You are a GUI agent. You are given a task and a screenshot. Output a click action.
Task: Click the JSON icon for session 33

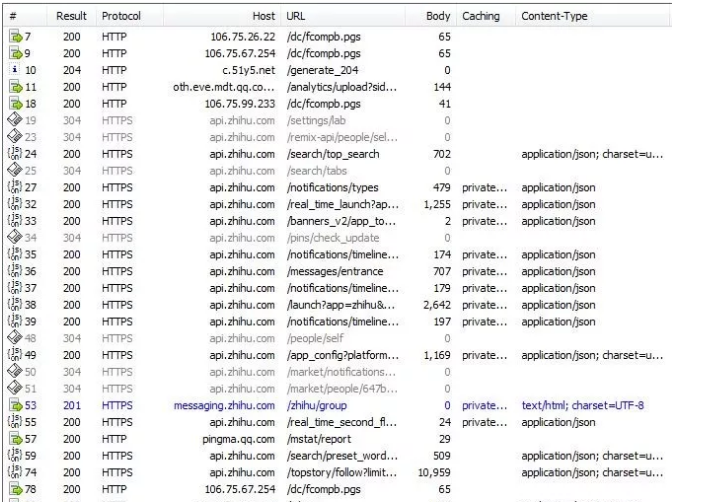point(15,221)
